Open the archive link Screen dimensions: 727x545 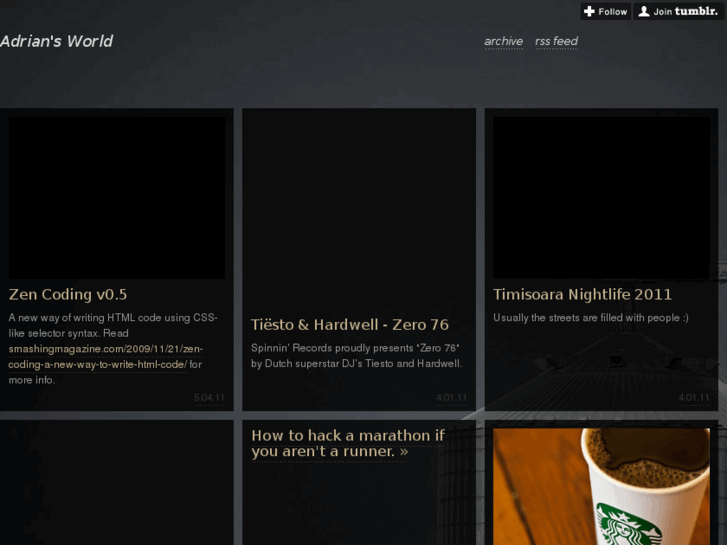pyautogui.click(x=504, y=41)
